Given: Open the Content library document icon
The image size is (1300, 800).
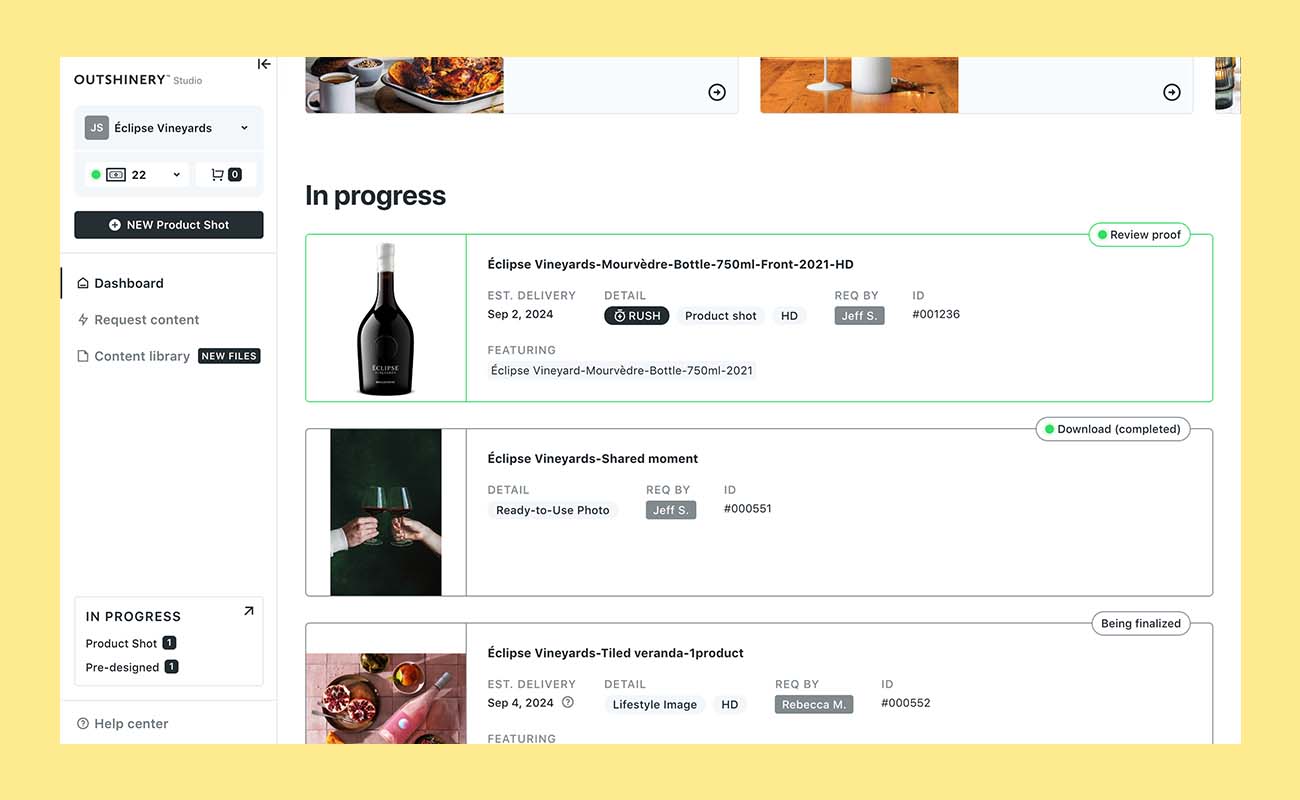Looking at the screenshot, I should point(86,355).
